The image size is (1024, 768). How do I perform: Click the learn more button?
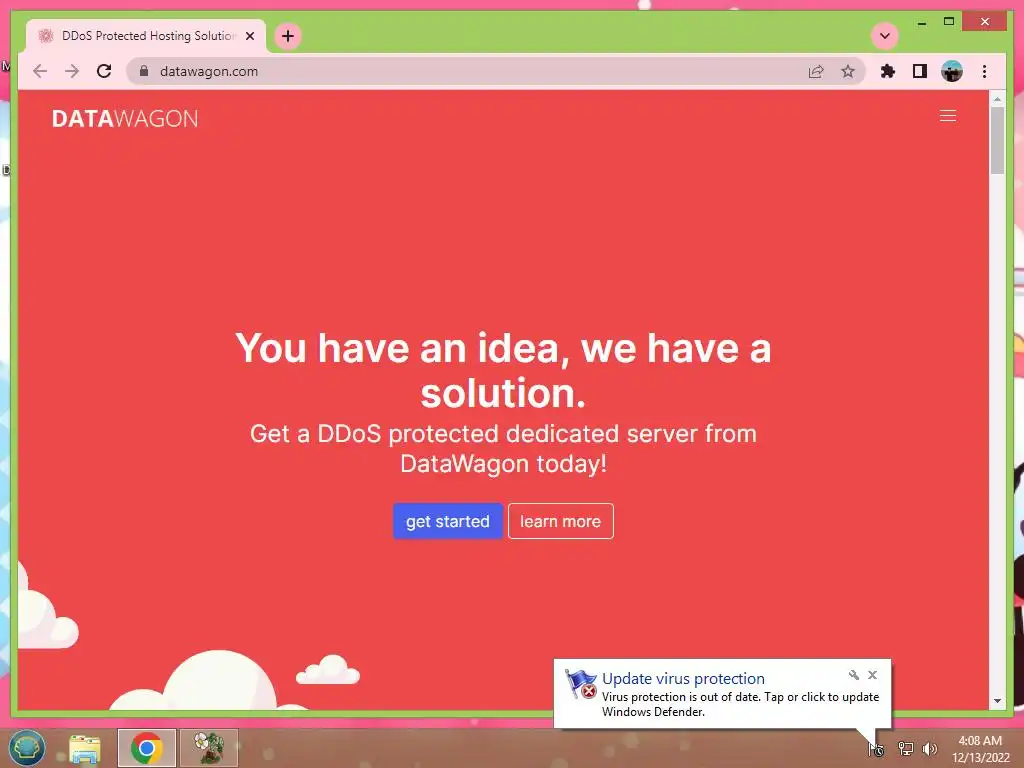pos(560,521)
